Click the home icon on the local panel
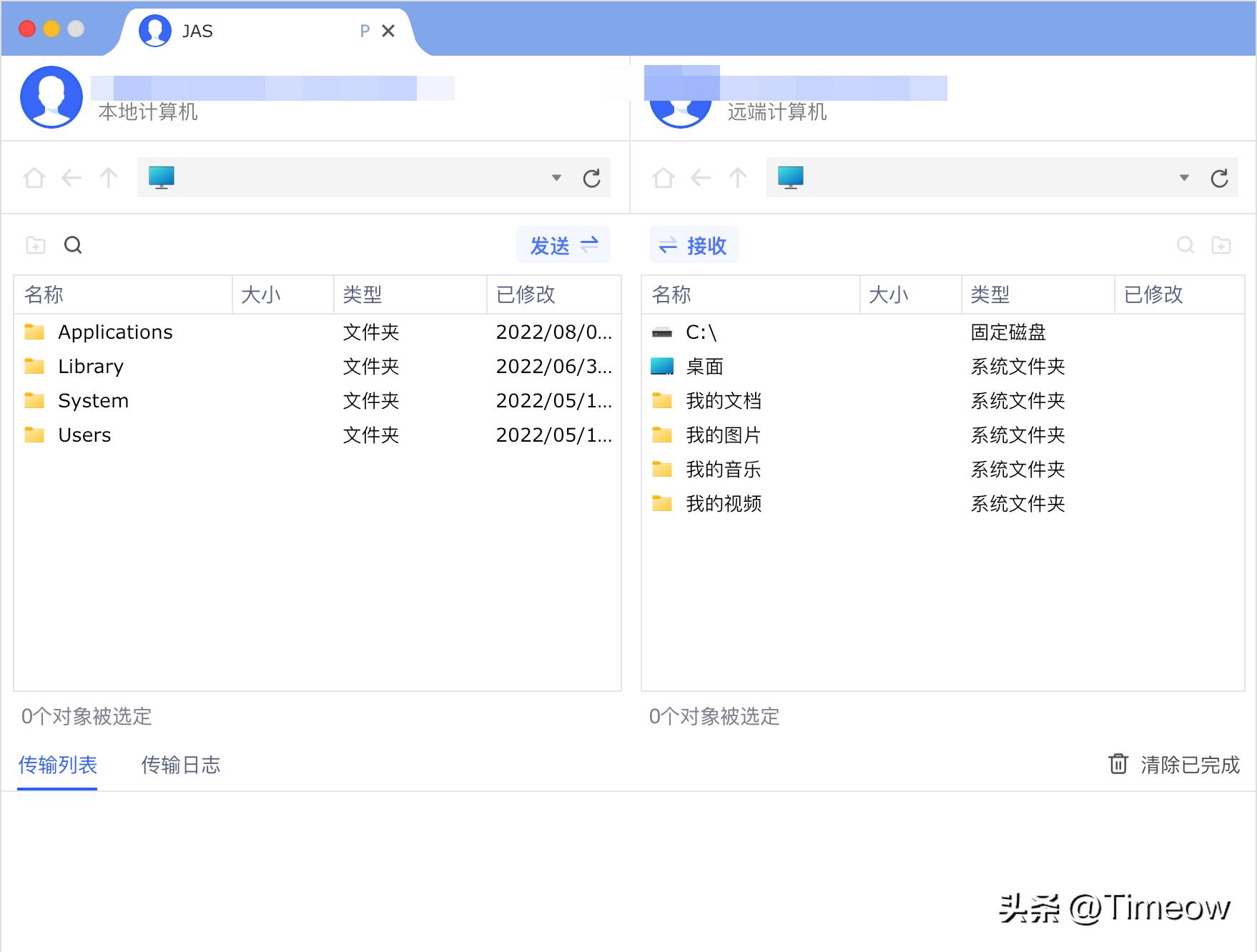 click(33, 178)
